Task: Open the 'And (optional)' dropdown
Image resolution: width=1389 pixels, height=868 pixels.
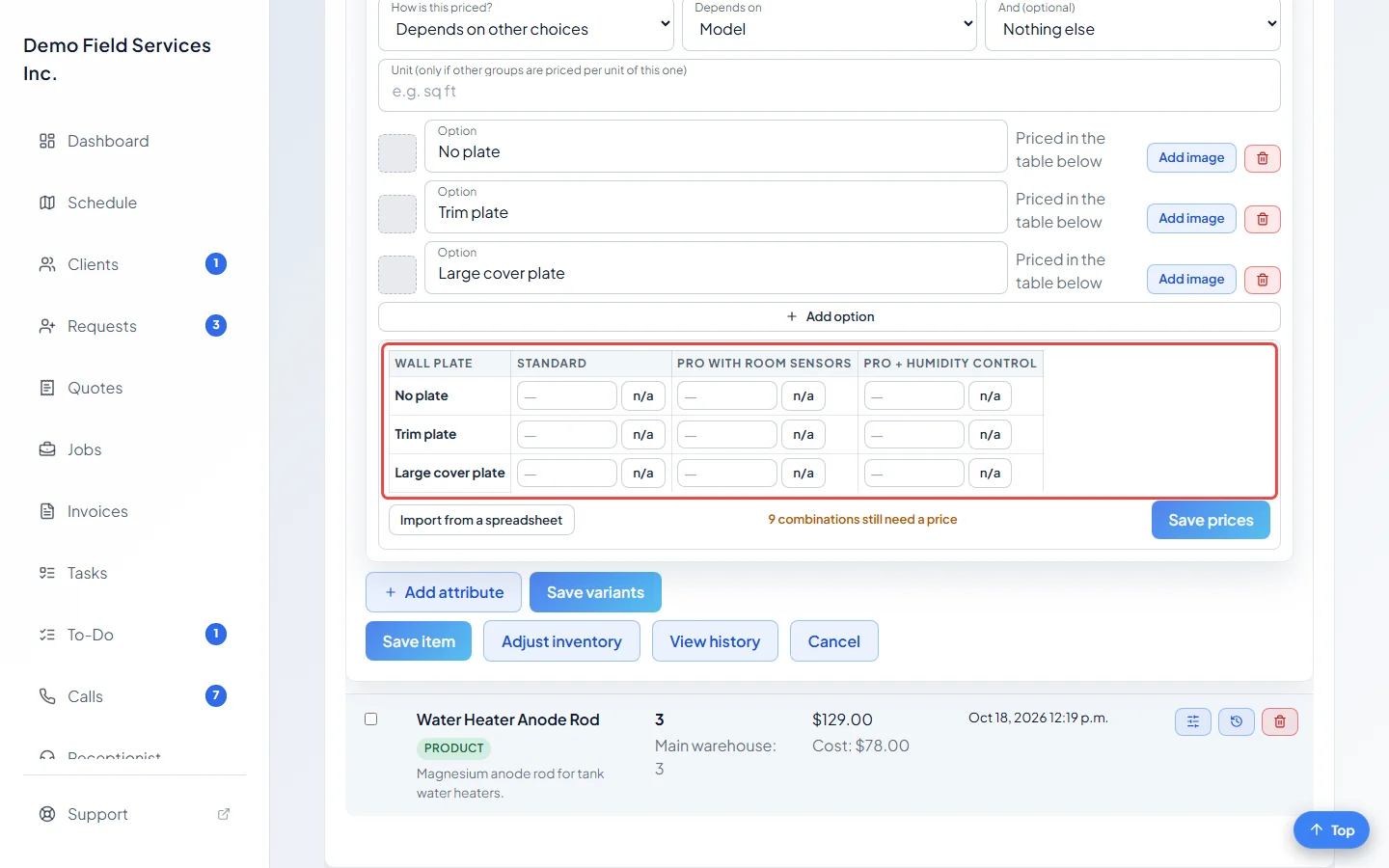Action: 1132,24
